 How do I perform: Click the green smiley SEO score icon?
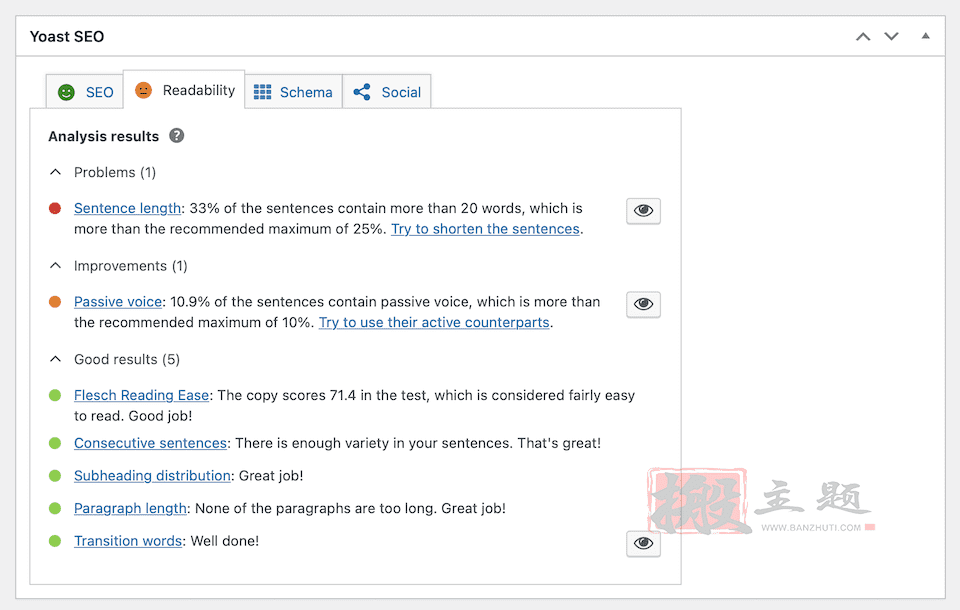click(66, 92)
